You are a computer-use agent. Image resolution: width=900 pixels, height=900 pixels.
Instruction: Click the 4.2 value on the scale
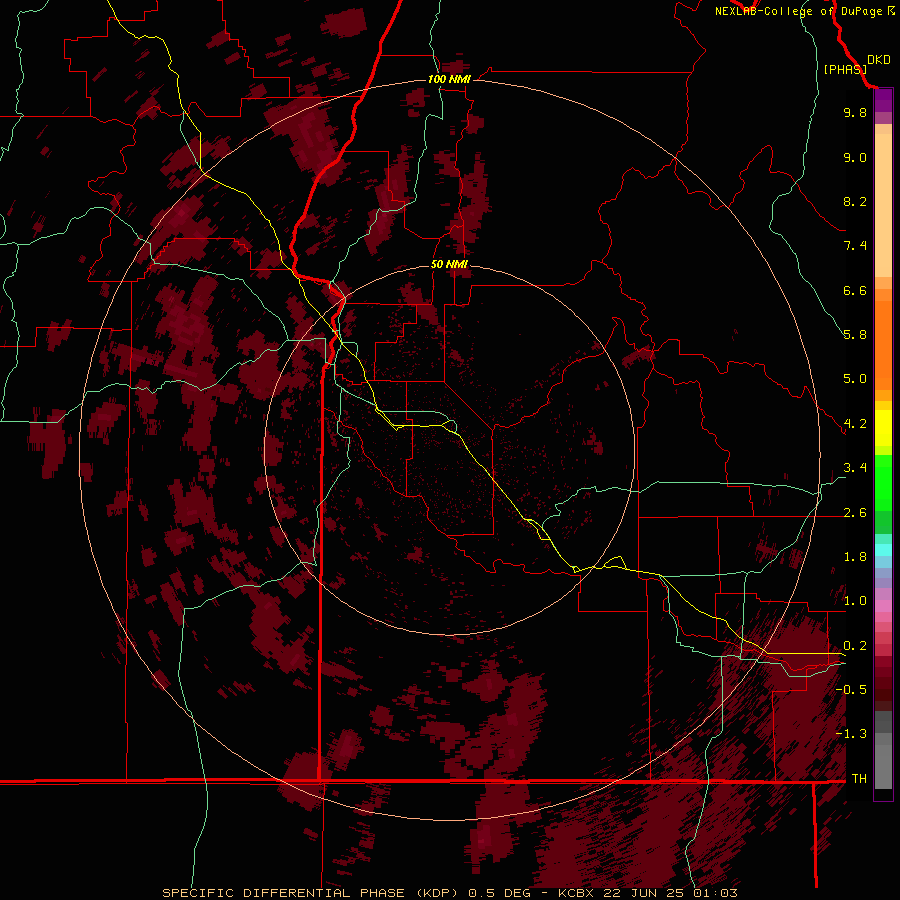[x=855, y=424]
